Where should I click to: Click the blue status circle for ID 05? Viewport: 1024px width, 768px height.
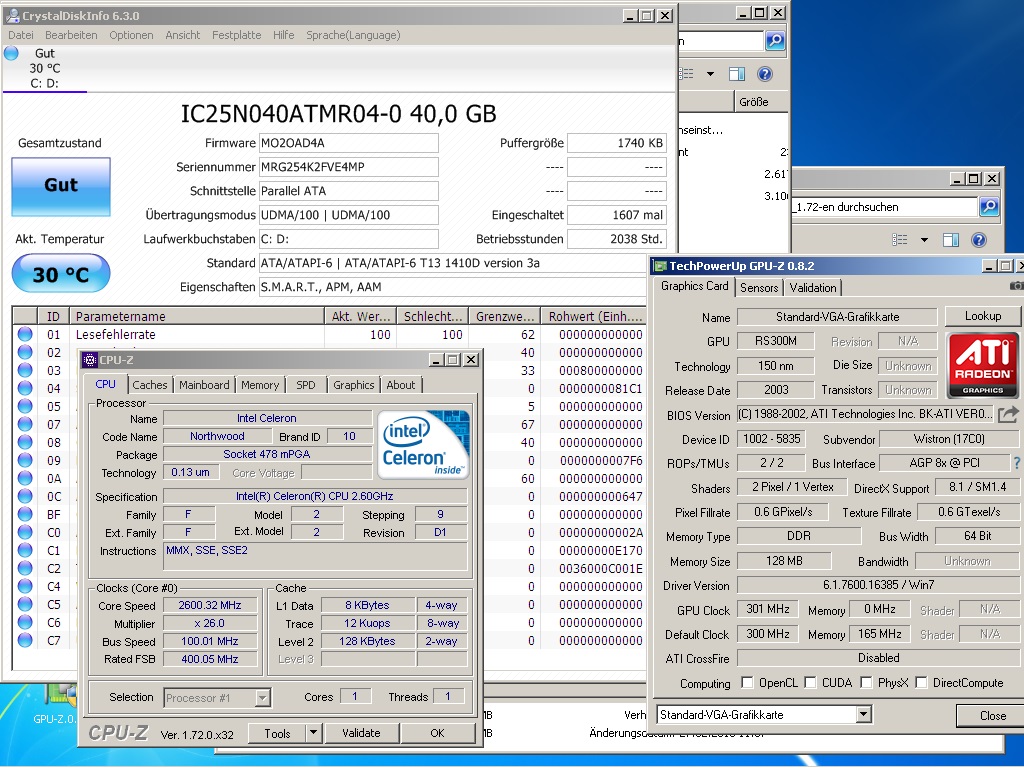pos(25,406)
